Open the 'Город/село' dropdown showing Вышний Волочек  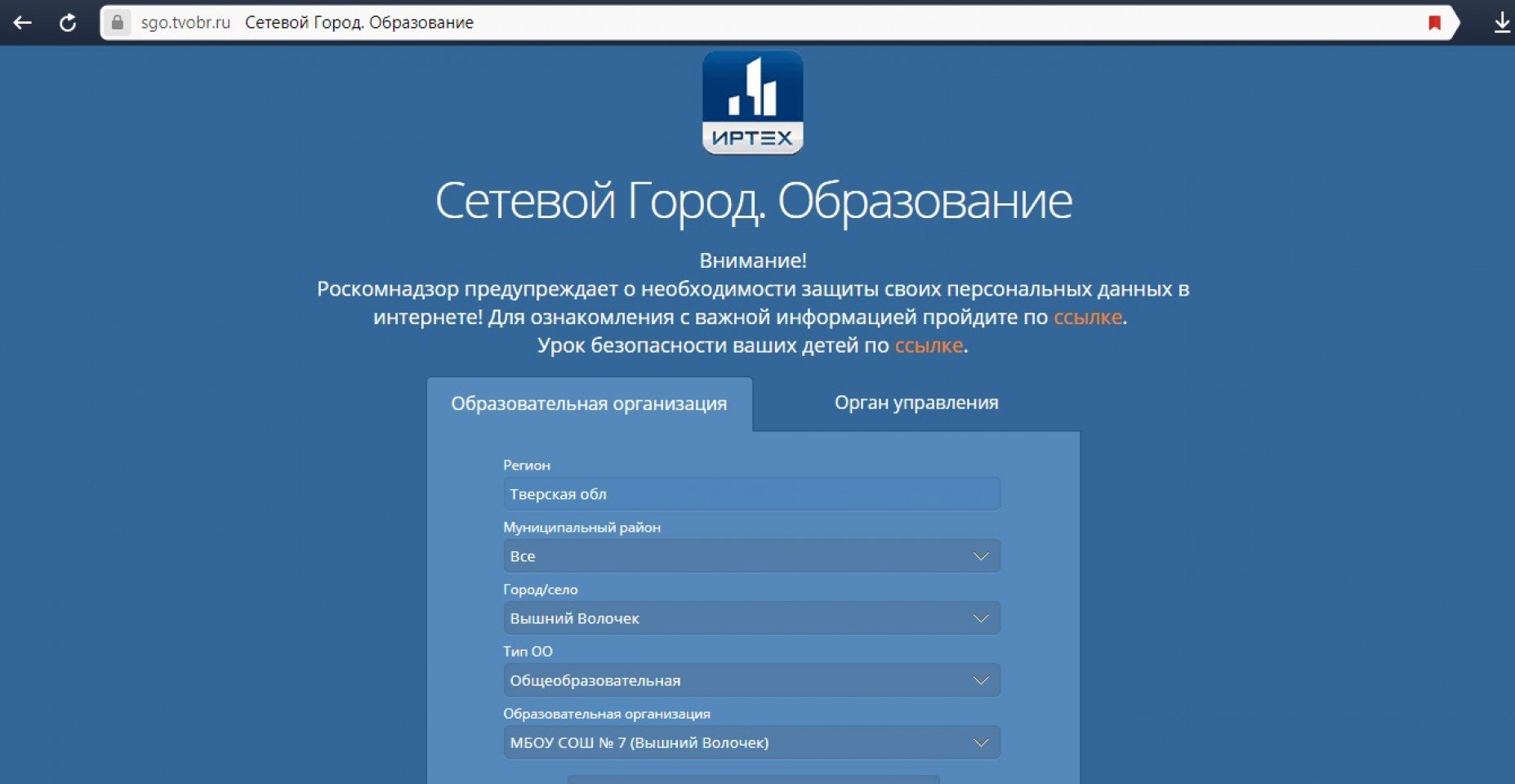pyautogui.click(x=751, y=618)
